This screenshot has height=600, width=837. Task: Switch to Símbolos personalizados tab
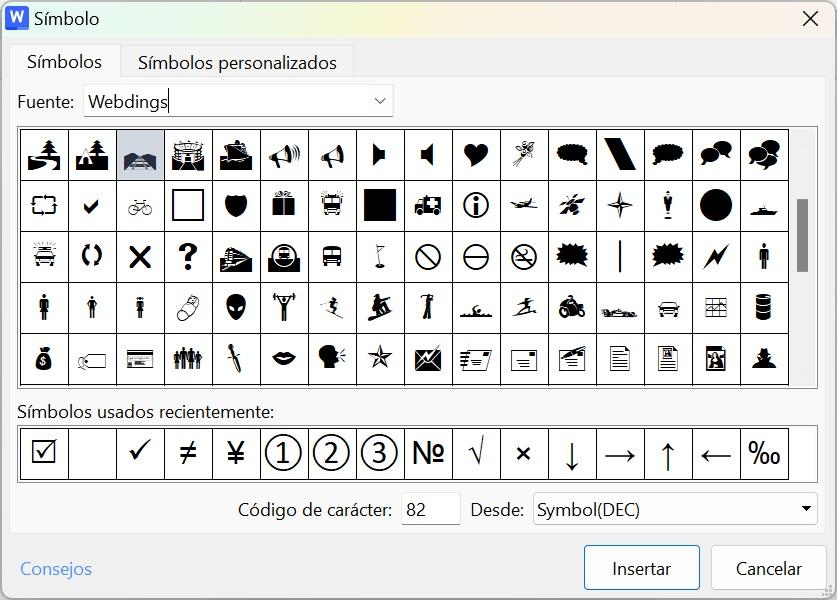click(x=237, y=62)
